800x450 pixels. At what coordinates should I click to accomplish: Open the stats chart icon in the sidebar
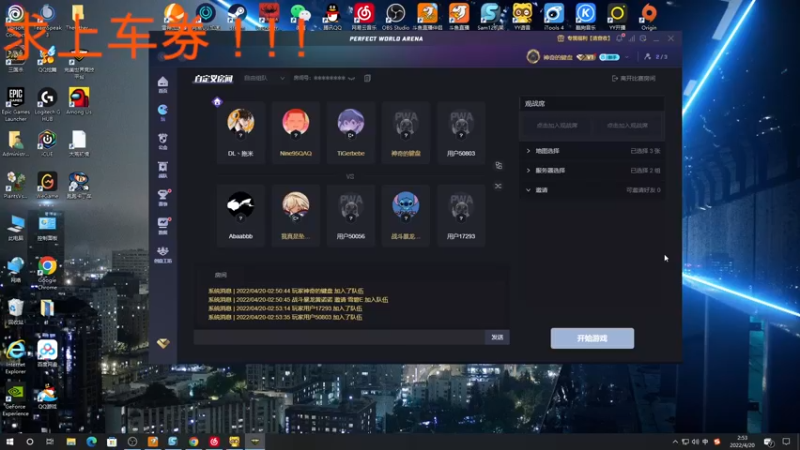click(163, 225)
